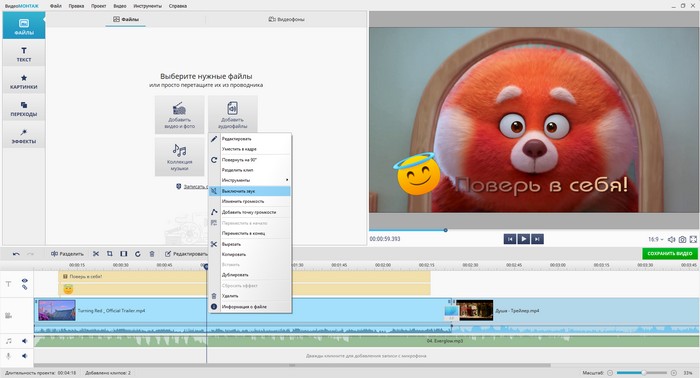
Task: Jump to the next clip in the preview
Action: click(x=537, y=239)
